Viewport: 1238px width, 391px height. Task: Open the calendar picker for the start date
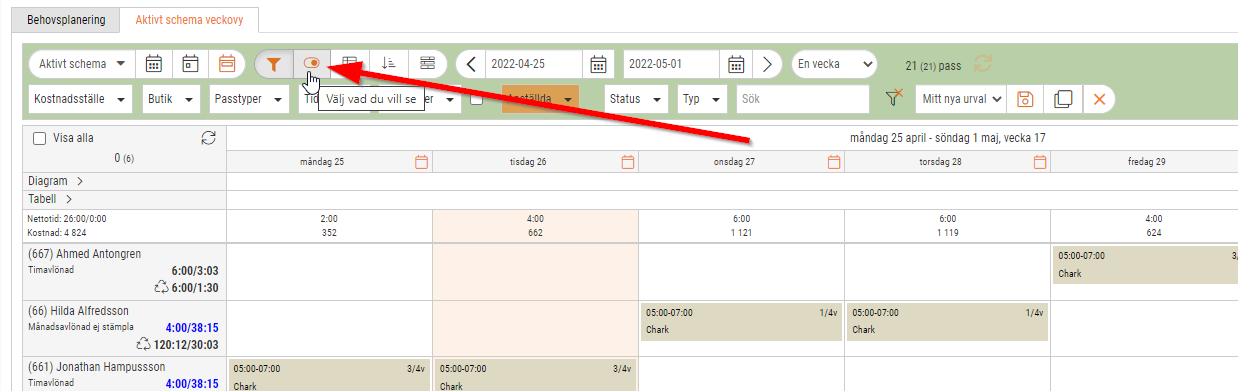pos(598,64)
